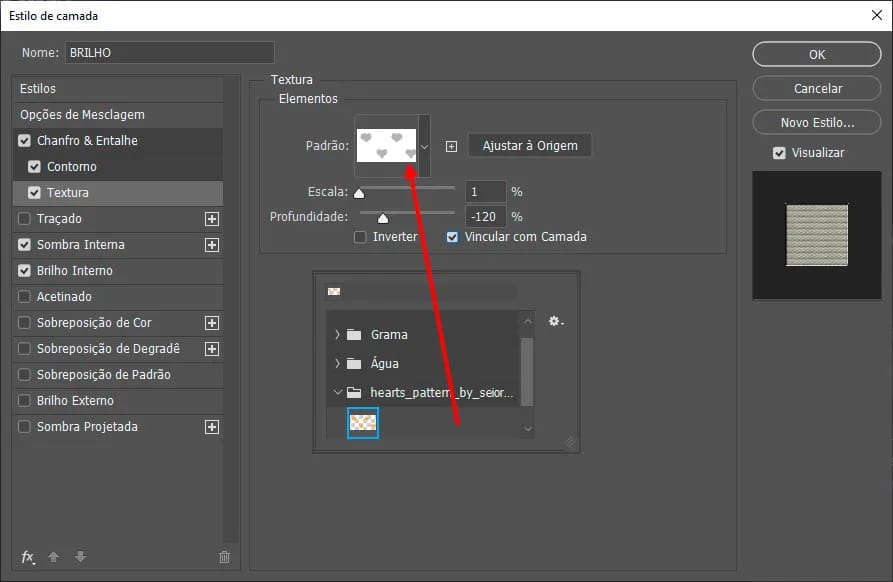Collapse the hearts_pattern group
Viewport: 893px width, 582px height.
[337, 392]
